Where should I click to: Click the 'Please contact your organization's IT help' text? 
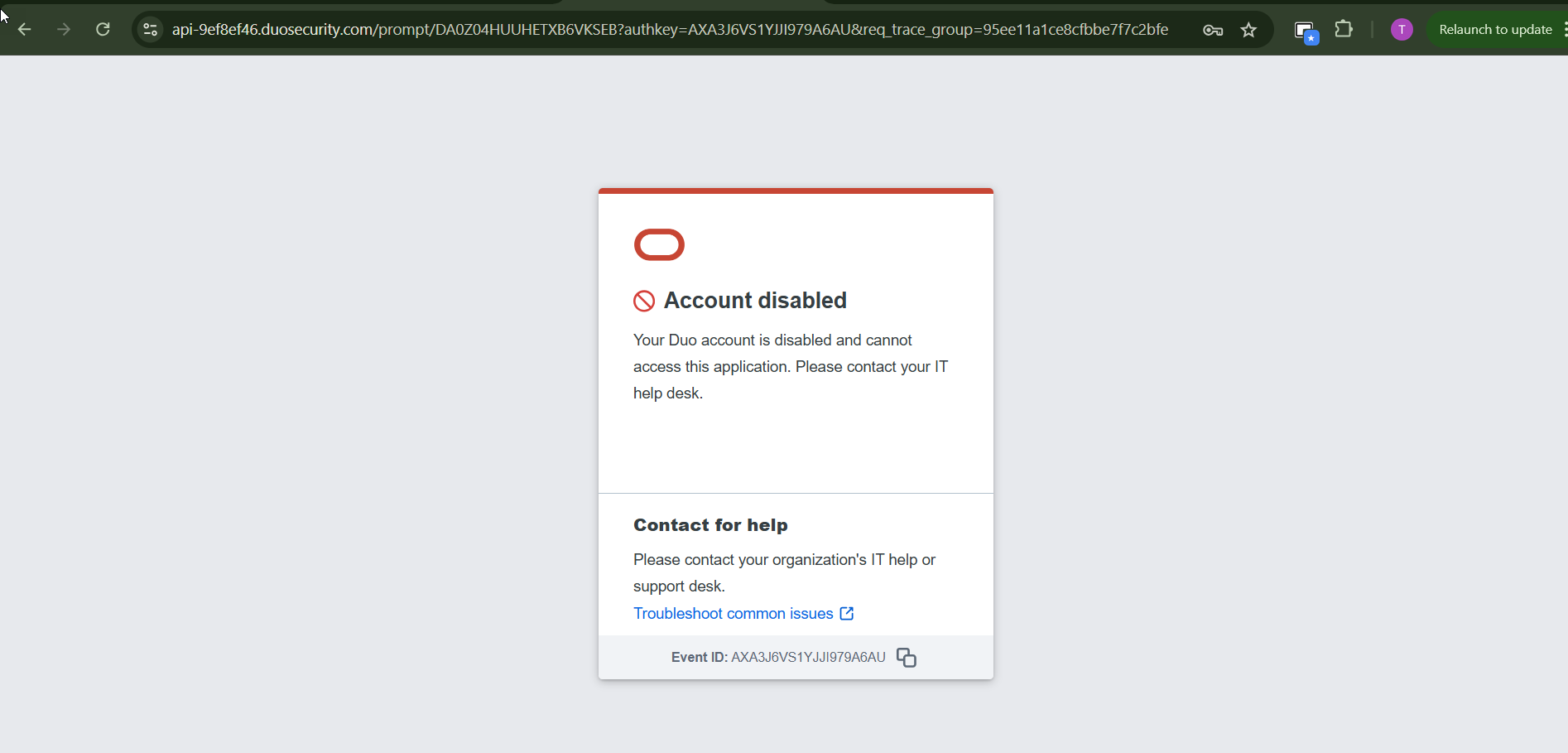(x=784, y=572)
